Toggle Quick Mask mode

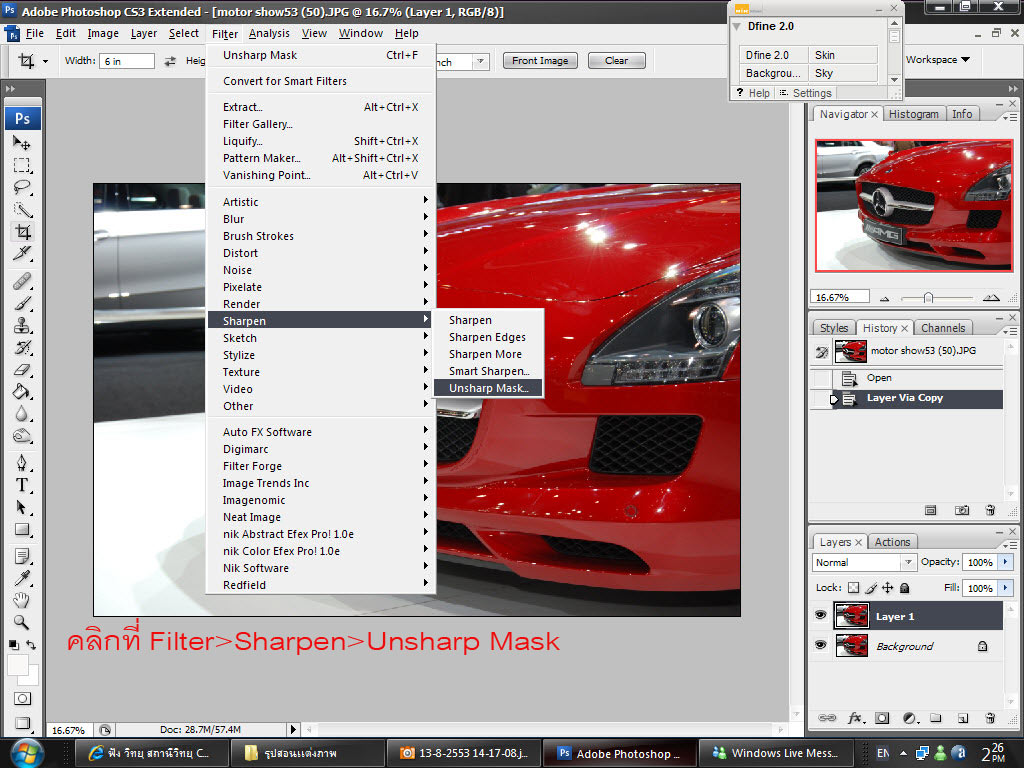click(22, 699)
